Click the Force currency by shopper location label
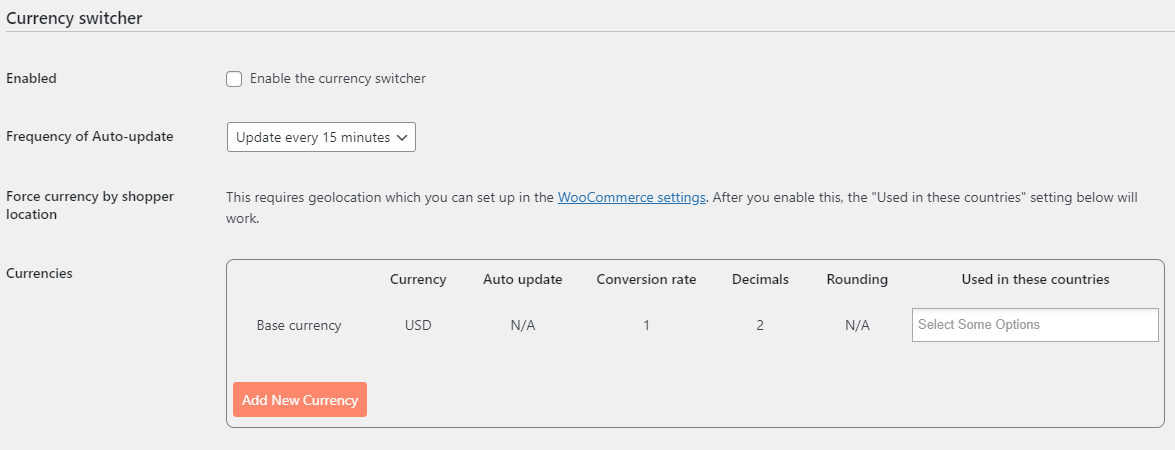This screenshot has height=450, width=1175. [90, 205]
